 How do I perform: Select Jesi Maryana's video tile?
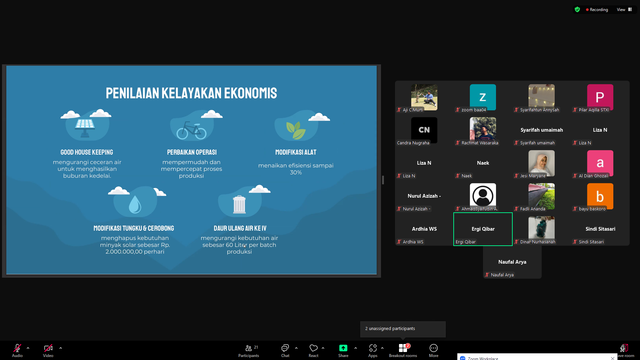[542, 163]
